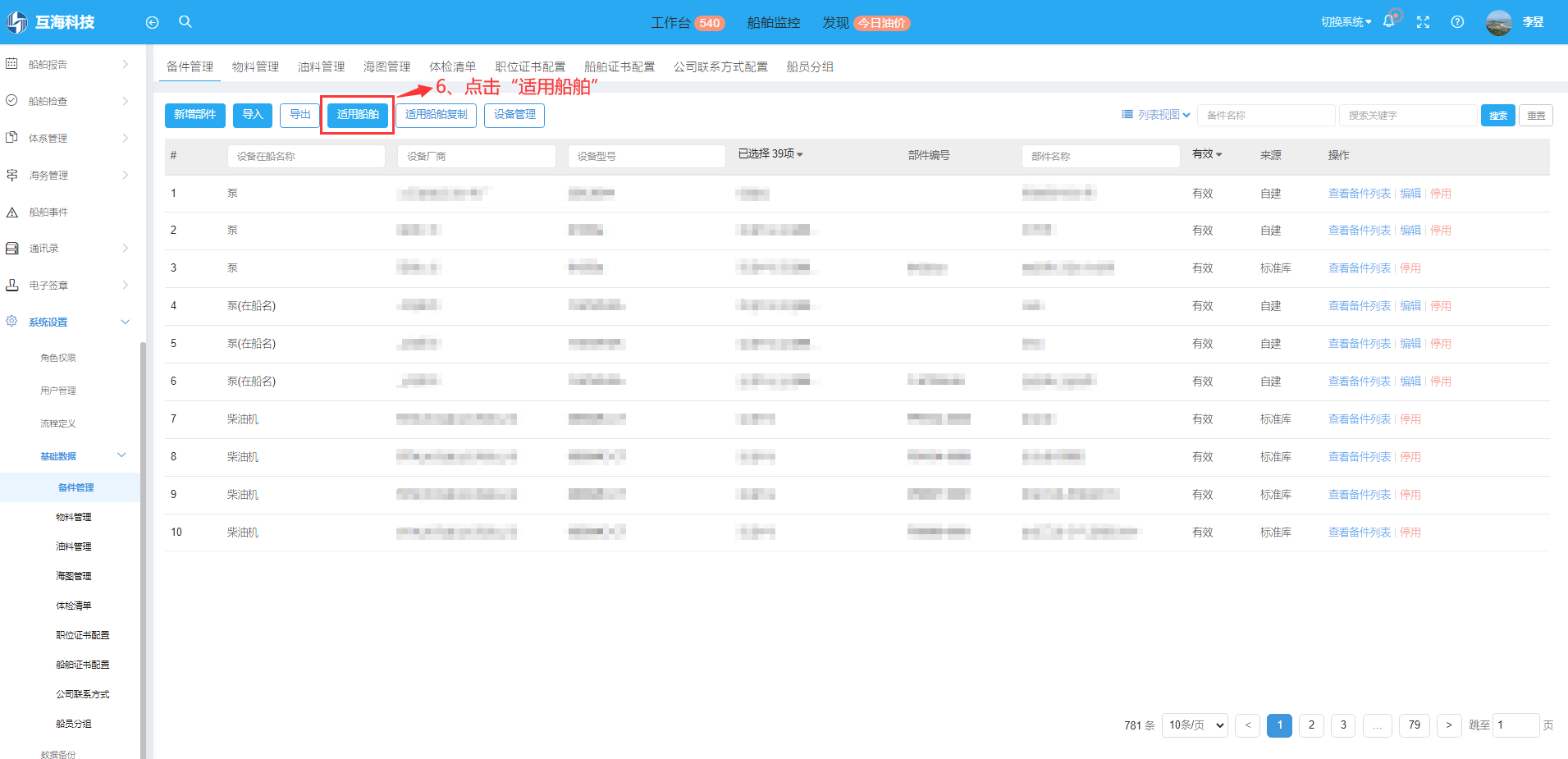Open the 角色权限 sidebar item
This screenshot has height=759, width=1568.
tap(58, 358)
